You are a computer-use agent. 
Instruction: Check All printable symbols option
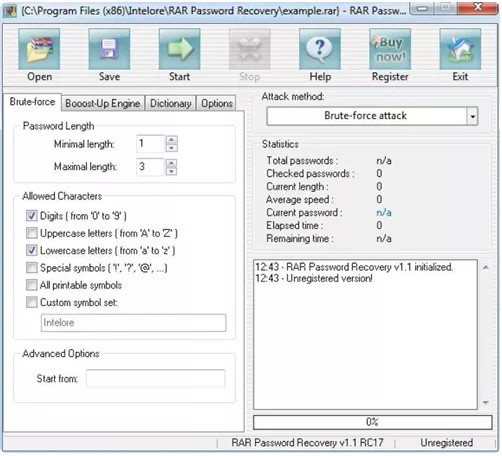[x=32, y=285]
